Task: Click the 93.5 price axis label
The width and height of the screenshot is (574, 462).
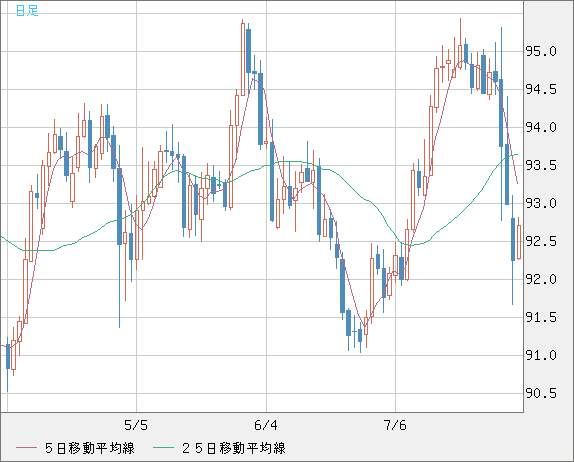Action: coord(541,165)
